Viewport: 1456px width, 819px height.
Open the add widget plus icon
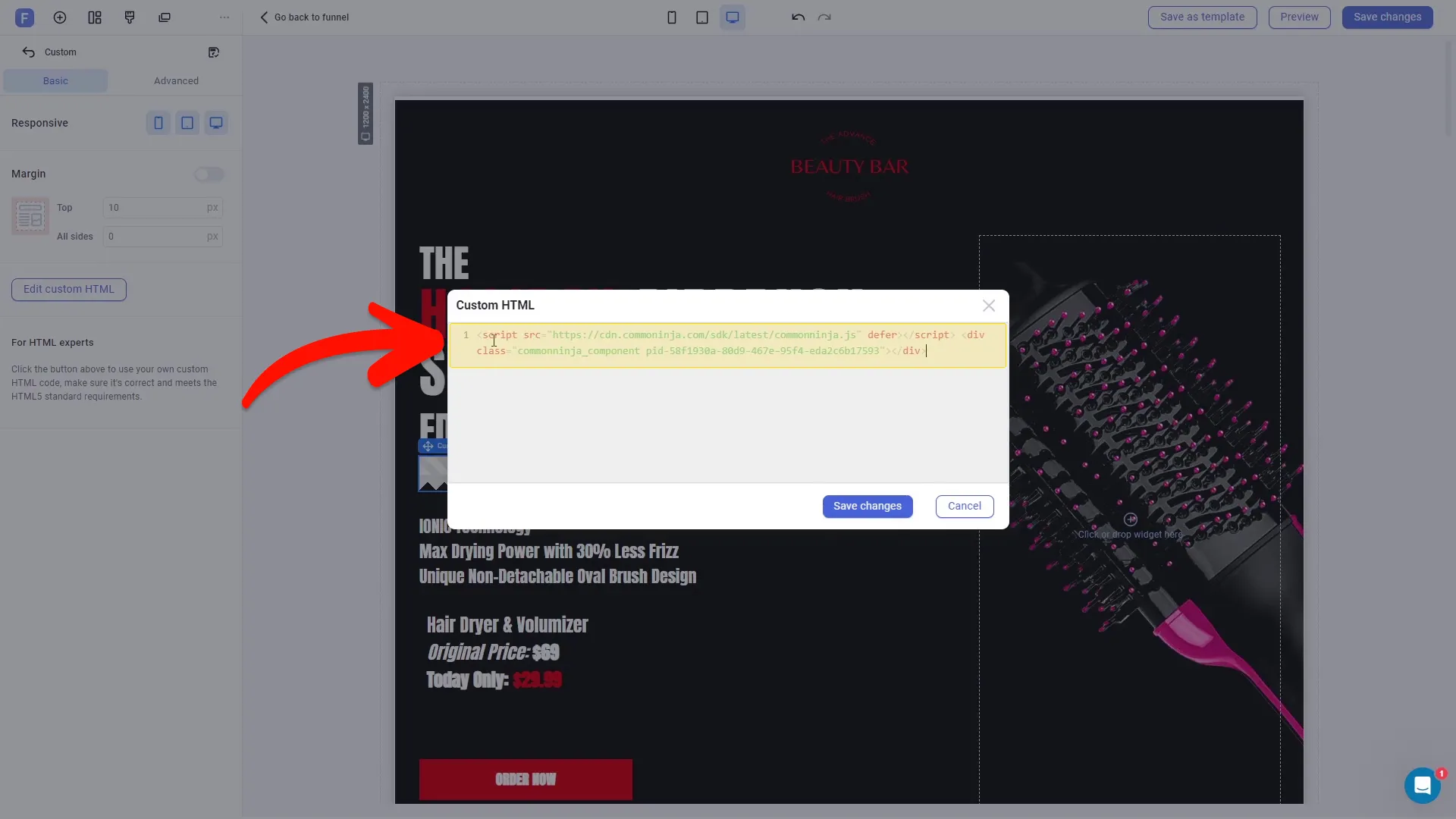(x=60, y=17)
